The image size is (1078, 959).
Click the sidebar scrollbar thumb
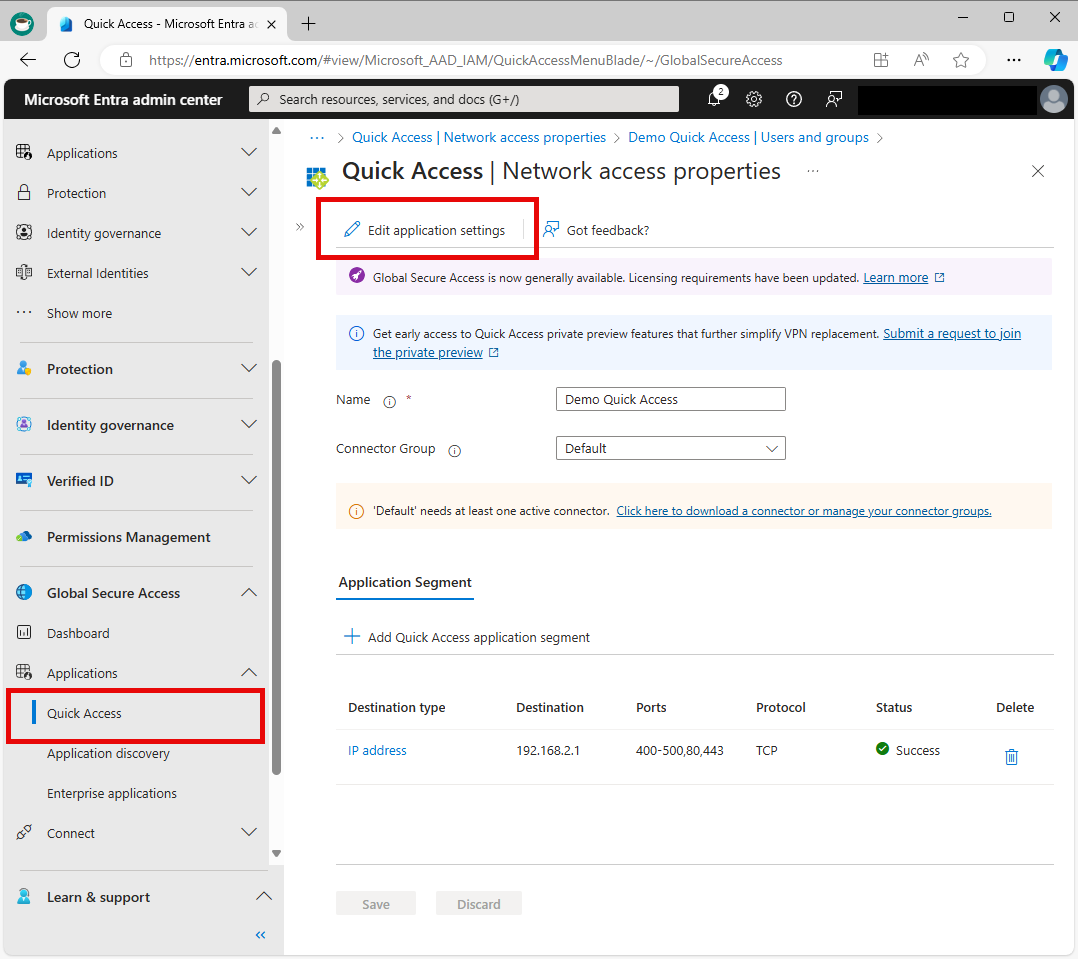point(276,568)
